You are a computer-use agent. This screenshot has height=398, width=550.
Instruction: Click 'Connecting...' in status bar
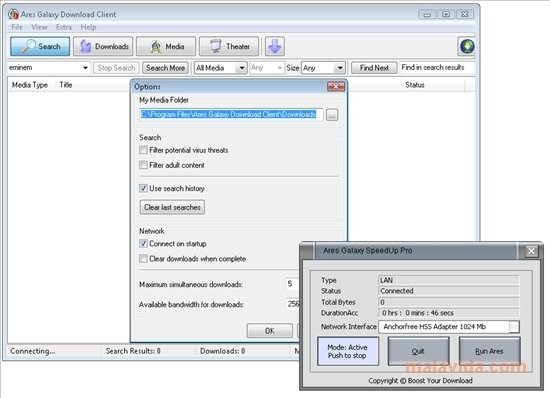[x=32, y=351]
